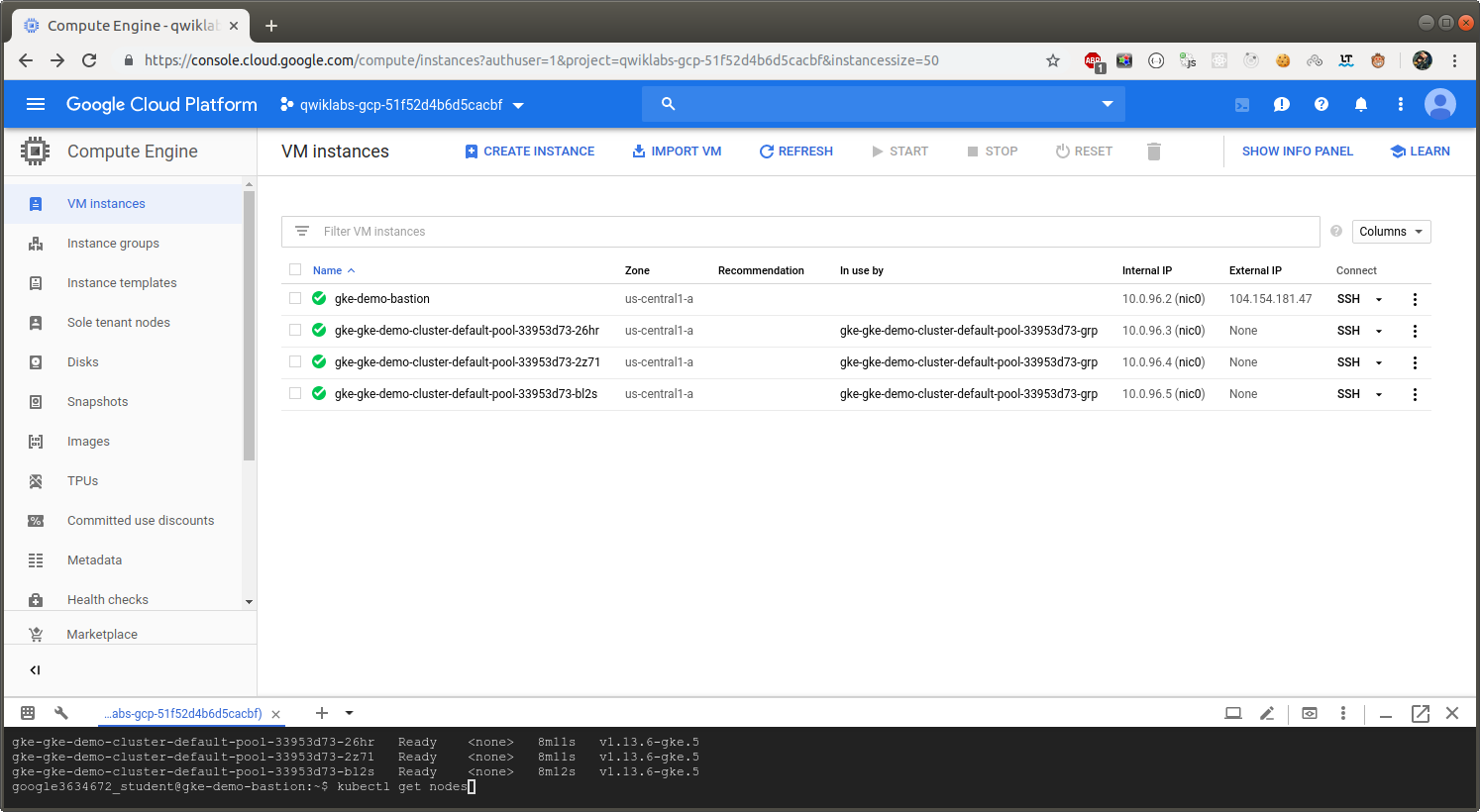The image size is (1480, 812).
Task: Reload the page in browser
Action: click(x=89, y=60)
